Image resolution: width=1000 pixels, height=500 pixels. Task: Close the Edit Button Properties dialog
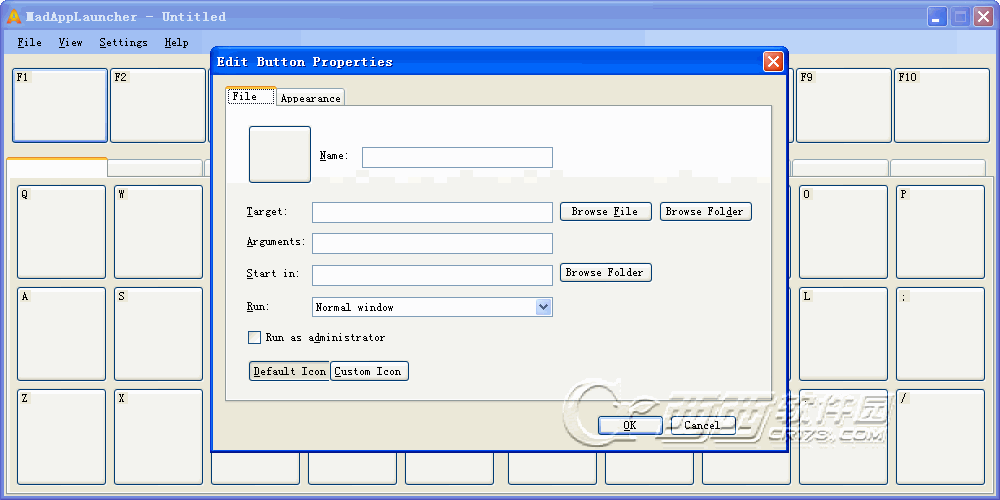(773, 62)
